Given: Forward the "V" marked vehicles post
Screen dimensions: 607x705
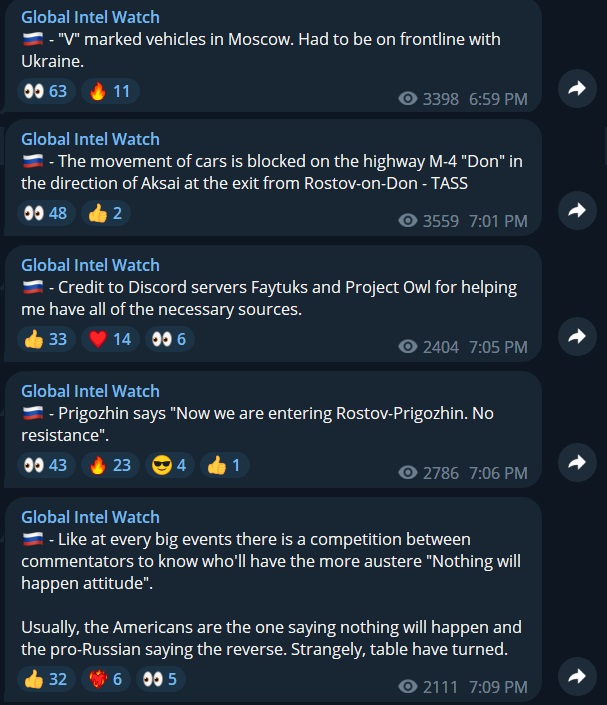Looking at the screenshot, I should [577, 89].
